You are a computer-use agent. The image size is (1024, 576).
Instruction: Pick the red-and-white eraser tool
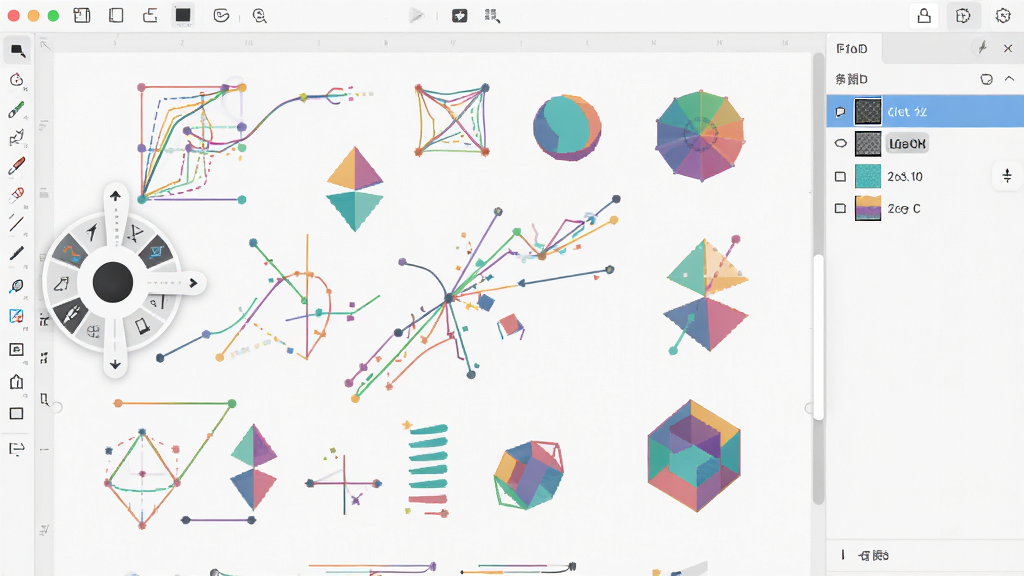pos(16,195)
